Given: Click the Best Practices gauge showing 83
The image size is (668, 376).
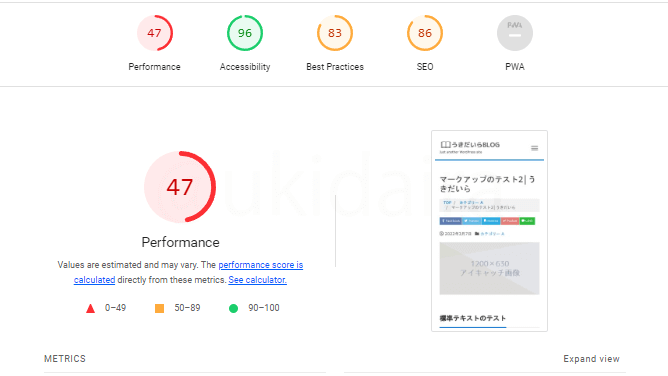Looking at the screenshot, I should pos(335,33).
